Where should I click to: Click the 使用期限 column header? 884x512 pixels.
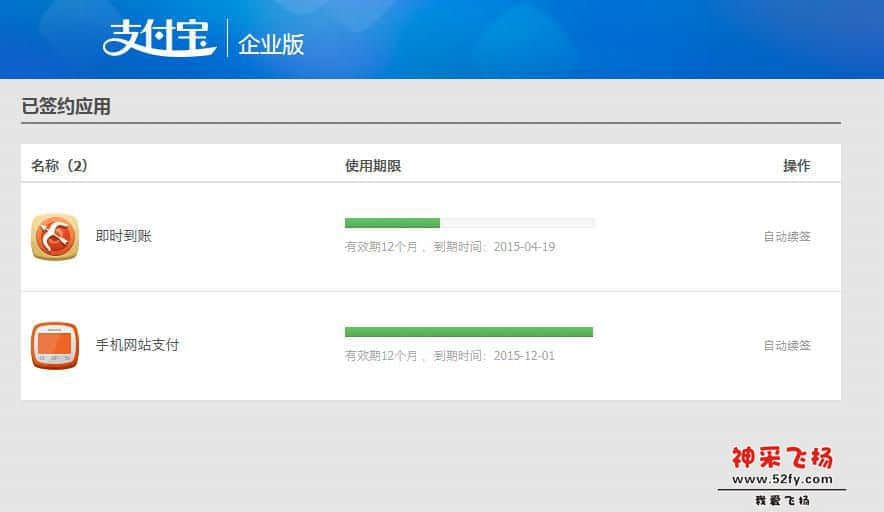(373, 166)
